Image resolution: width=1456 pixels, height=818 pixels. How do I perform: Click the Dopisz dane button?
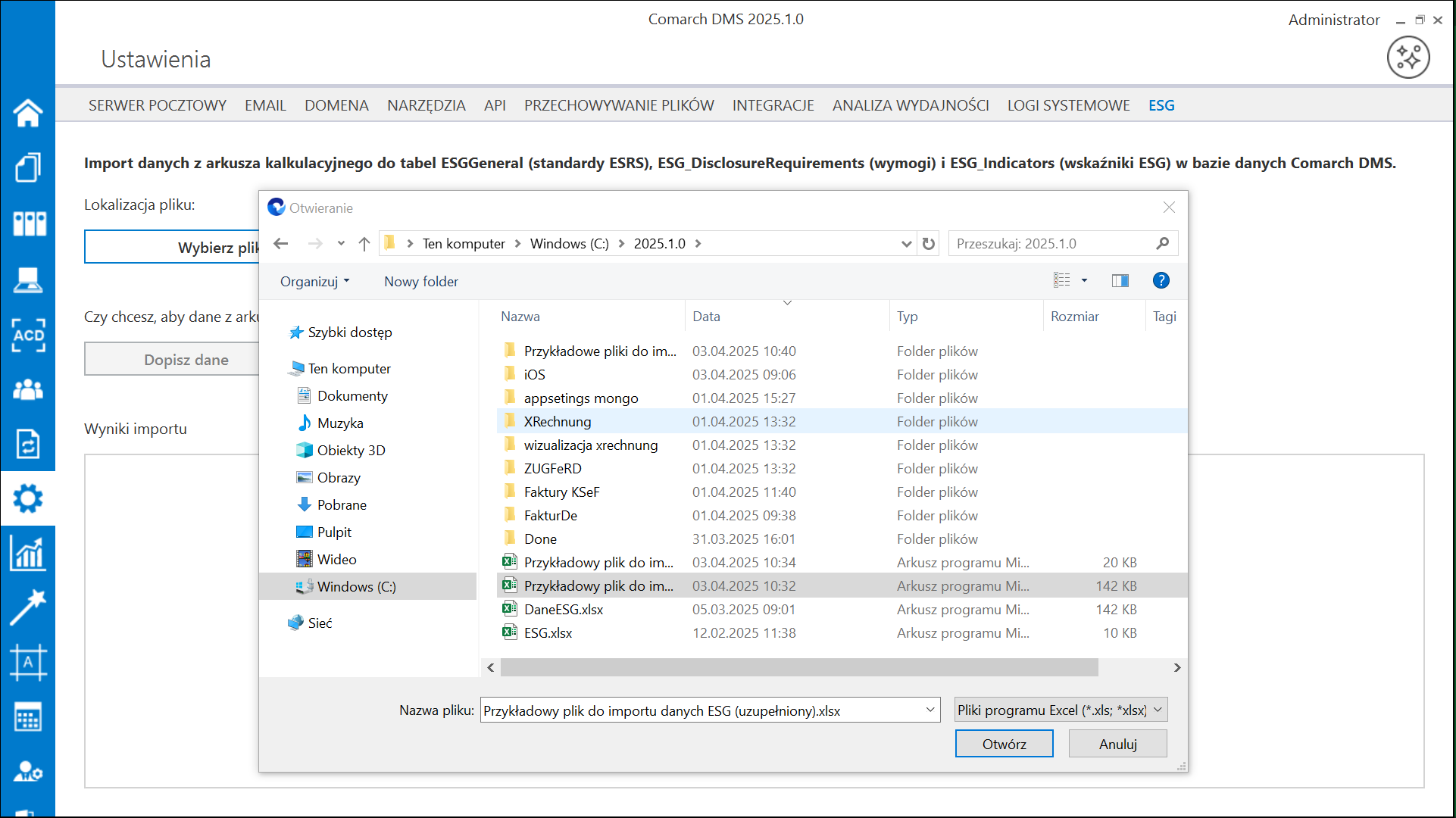(x=172, y=359)
